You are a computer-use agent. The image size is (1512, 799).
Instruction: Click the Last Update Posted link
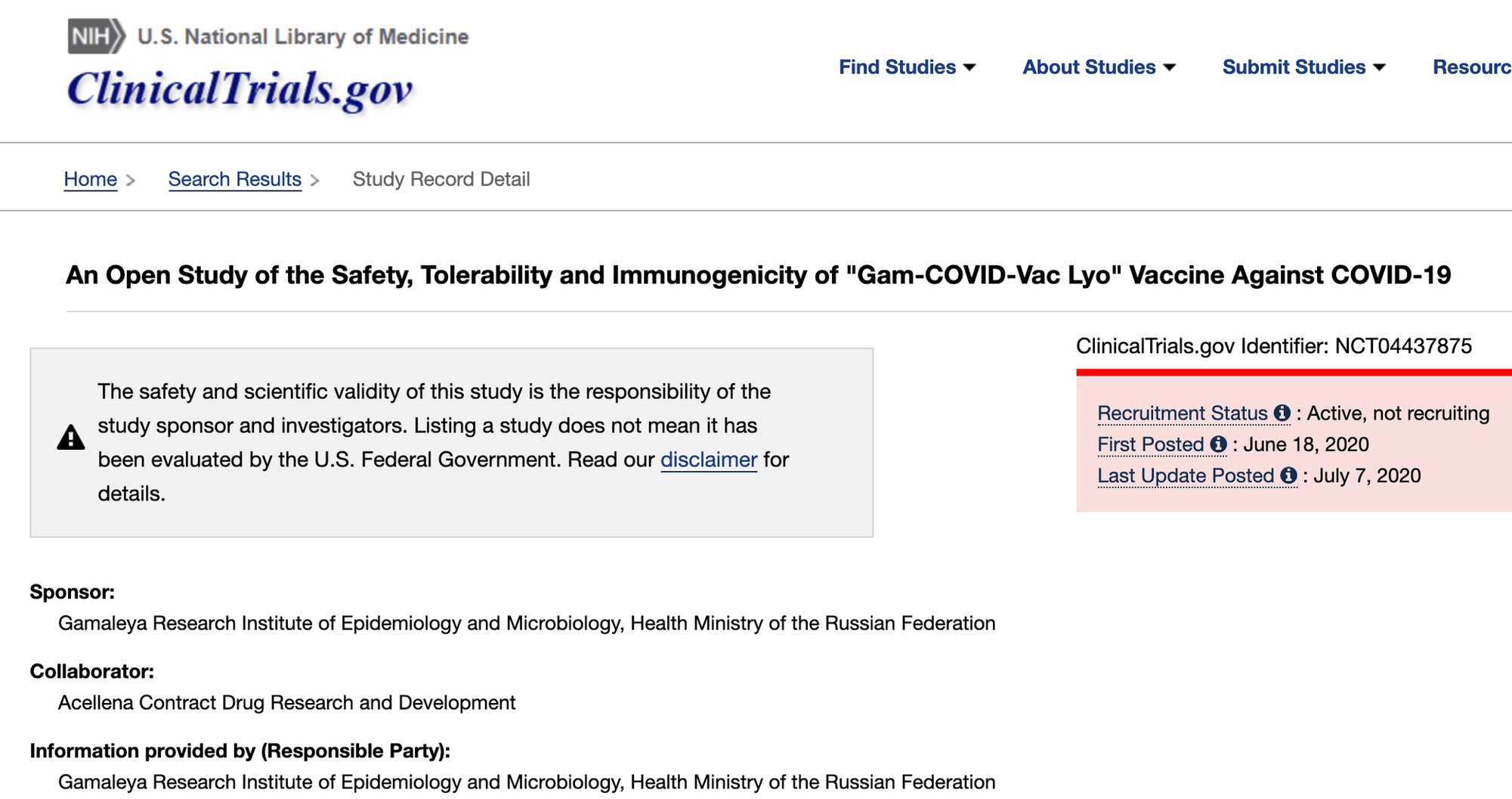1186,475
